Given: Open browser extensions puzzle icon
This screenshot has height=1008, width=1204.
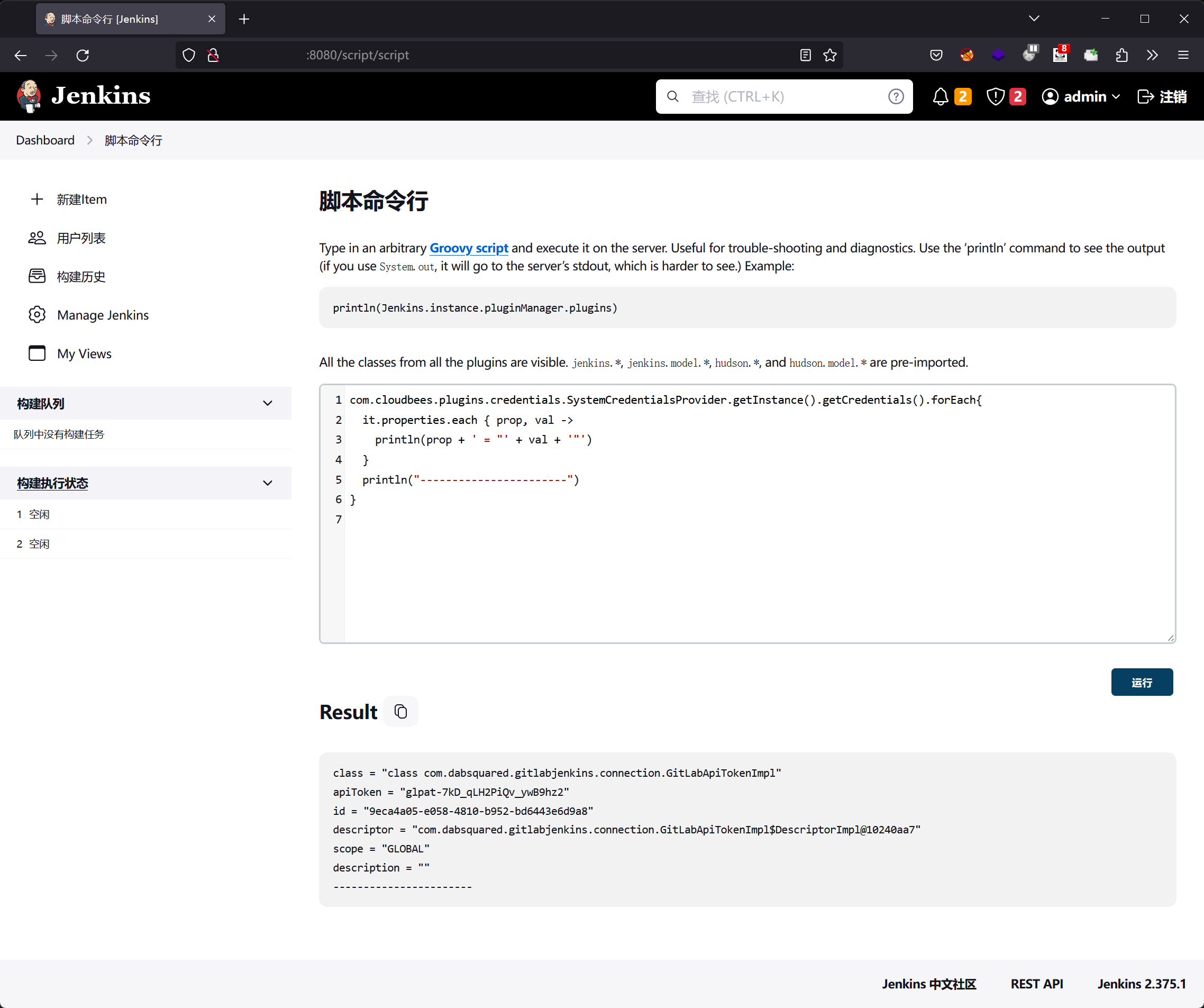Looking at the screenshot, I should 1121,55.
